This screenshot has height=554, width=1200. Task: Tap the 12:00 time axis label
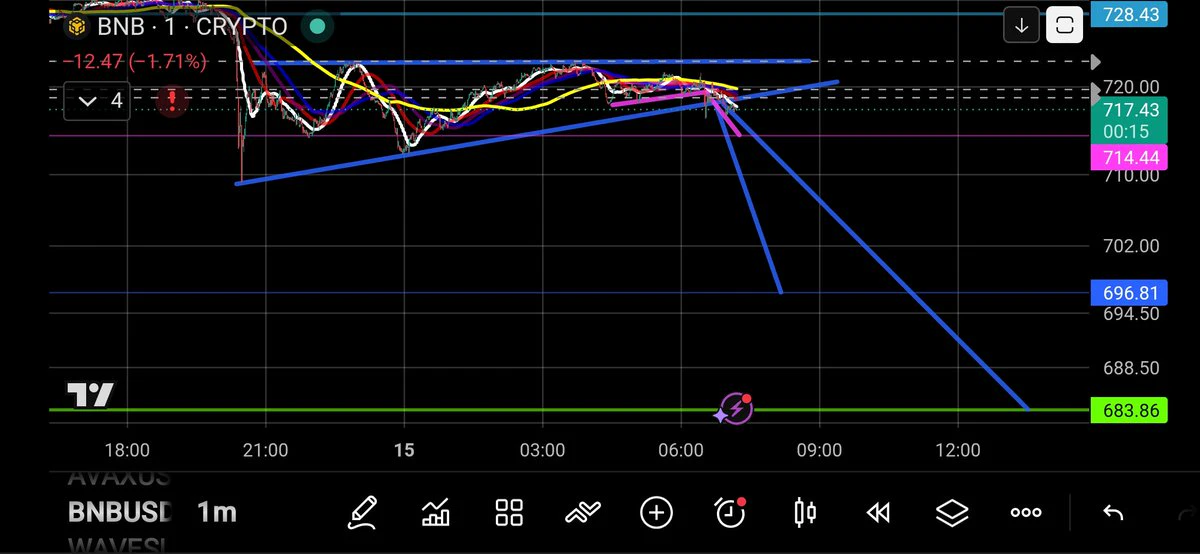957,451
